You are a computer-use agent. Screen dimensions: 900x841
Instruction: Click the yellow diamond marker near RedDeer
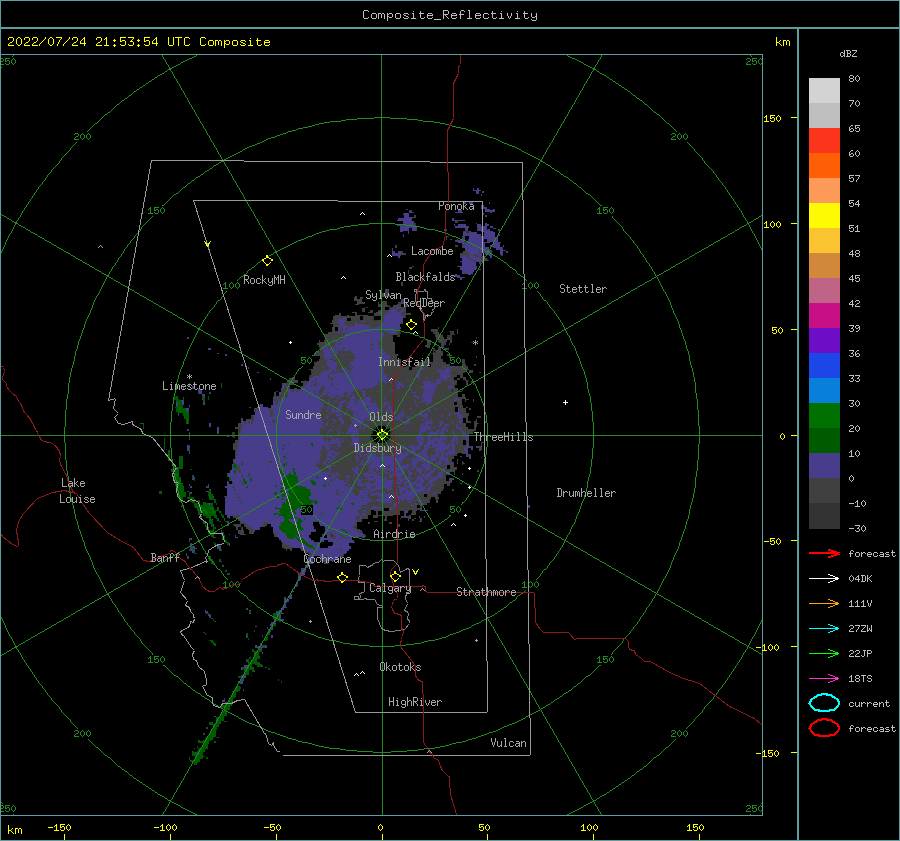tap(411, 325)
